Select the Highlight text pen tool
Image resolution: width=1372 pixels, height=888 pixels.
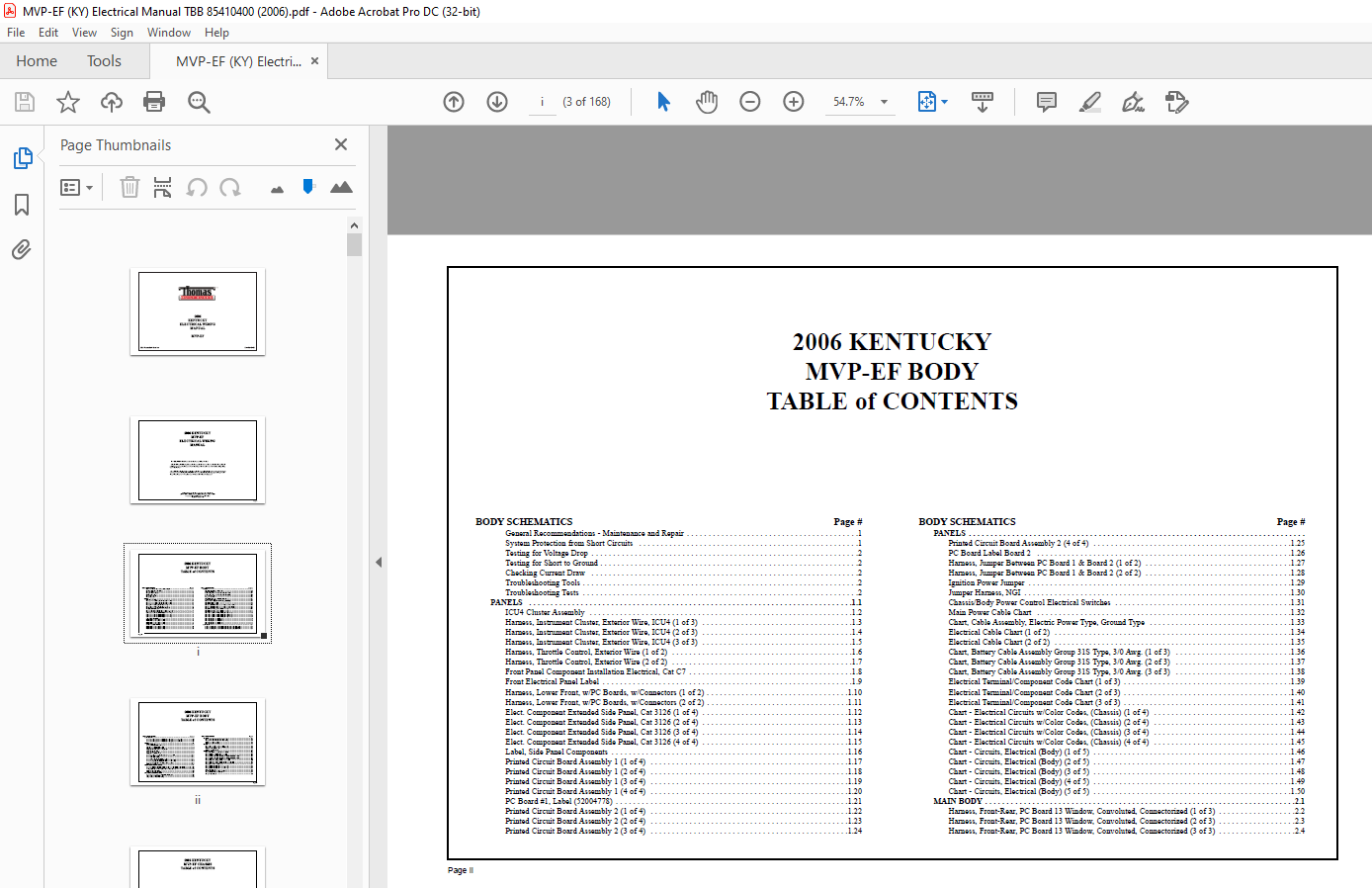click(1090, 102)
